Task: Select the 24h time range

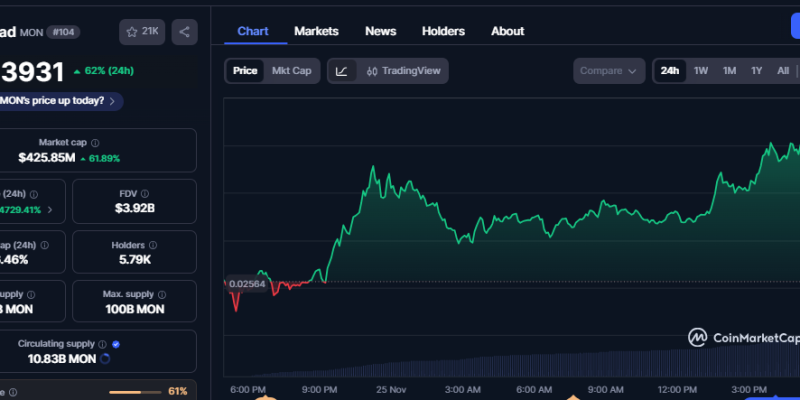Action: (x=670, y=71)
